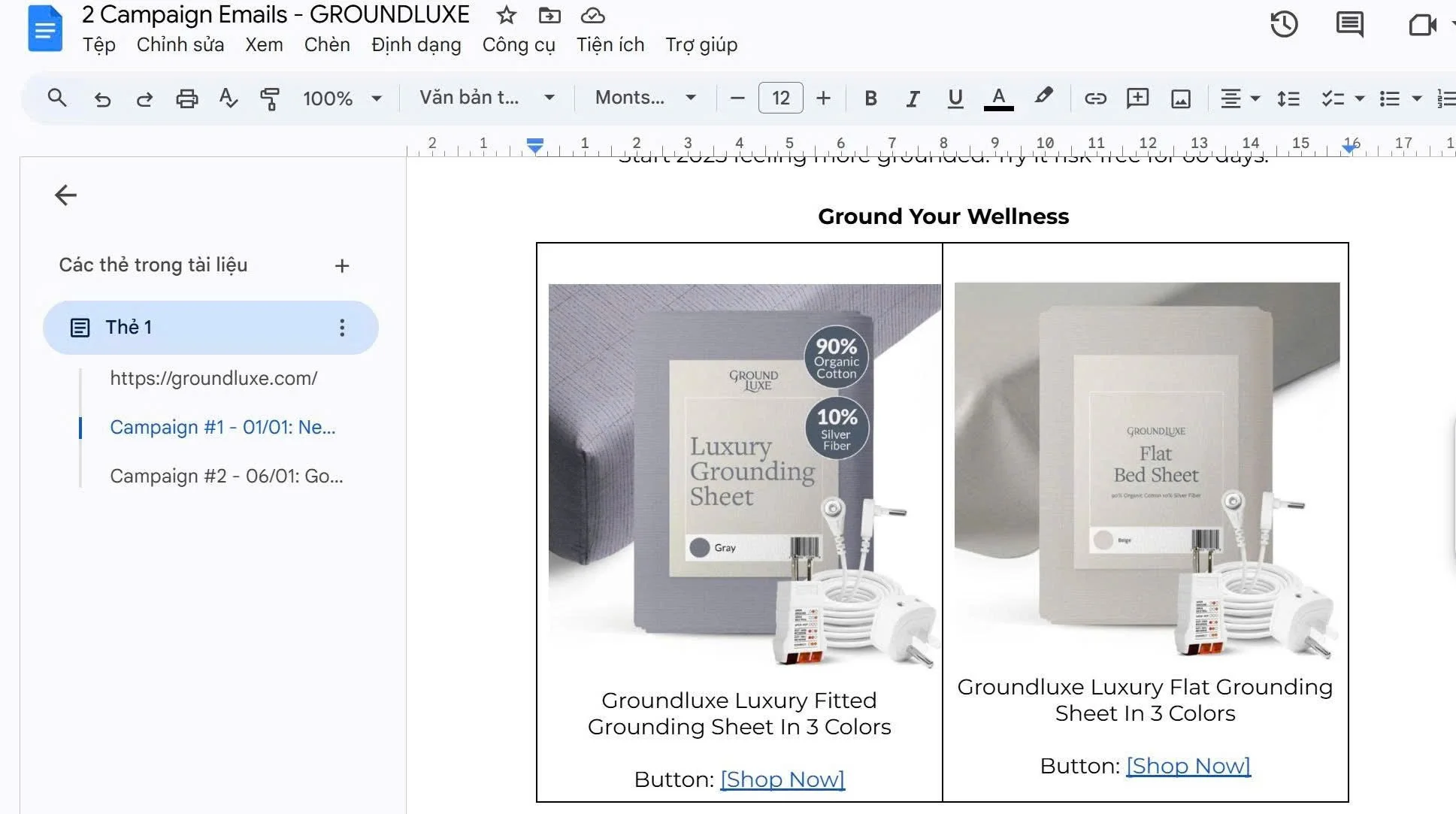Click the print icon
This screenshot has width=1456, height=814.
[x=186, y=98]
